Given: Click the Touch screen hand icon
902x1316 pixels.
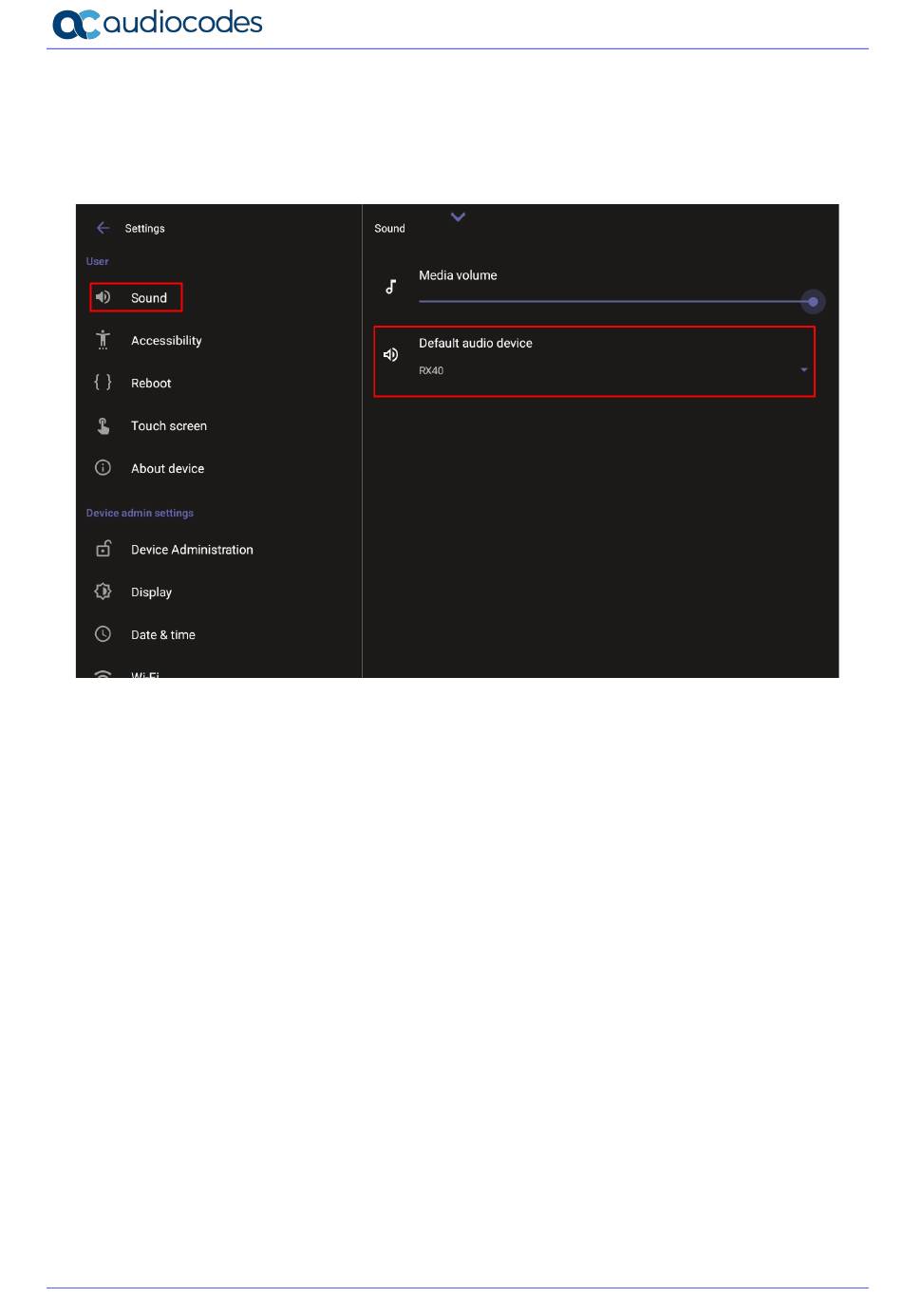Looking at the screenshot, I should [103, 425].
